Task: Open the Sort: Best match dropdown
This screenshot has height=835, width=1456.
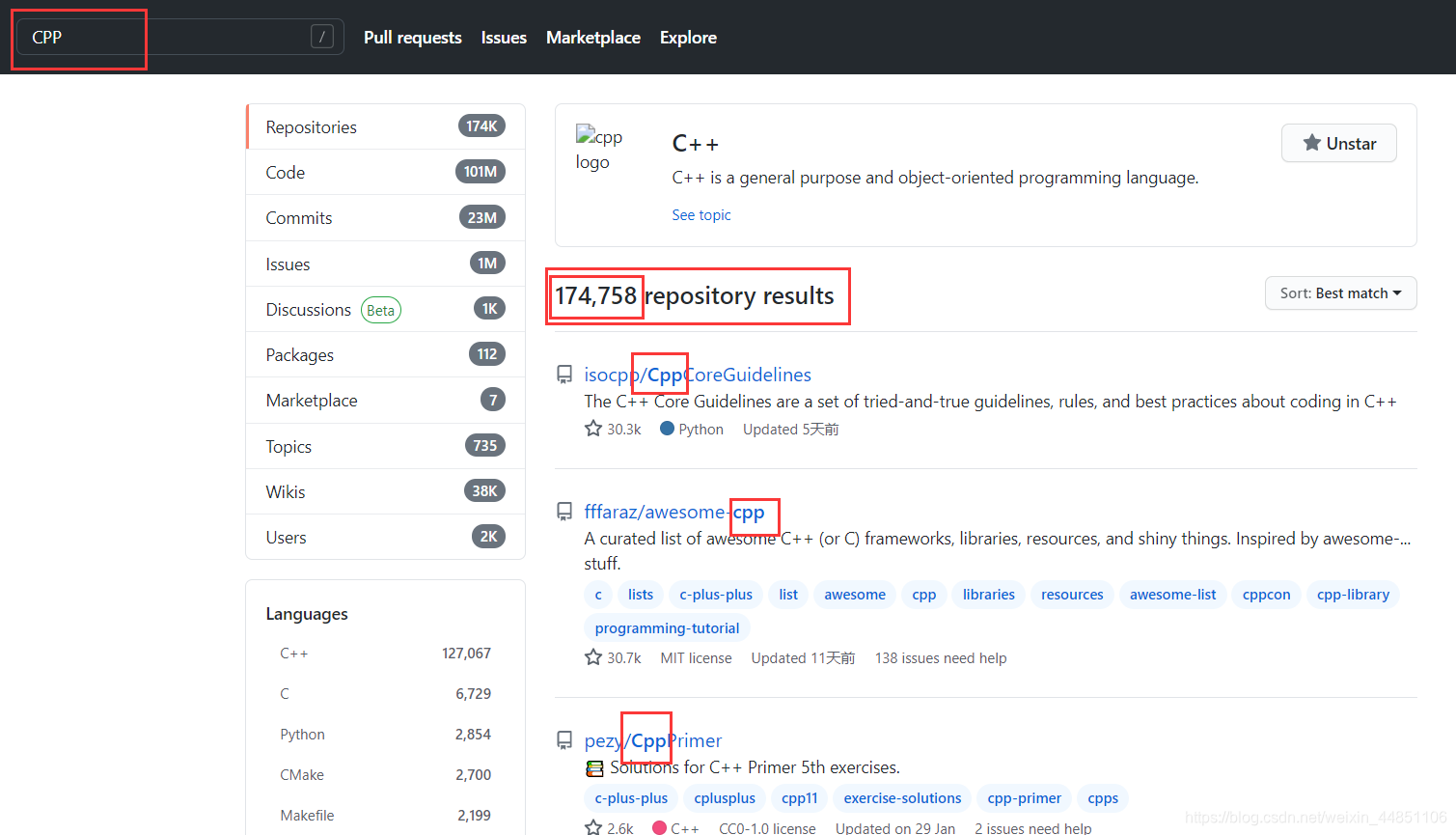Action: point(1341,293)
